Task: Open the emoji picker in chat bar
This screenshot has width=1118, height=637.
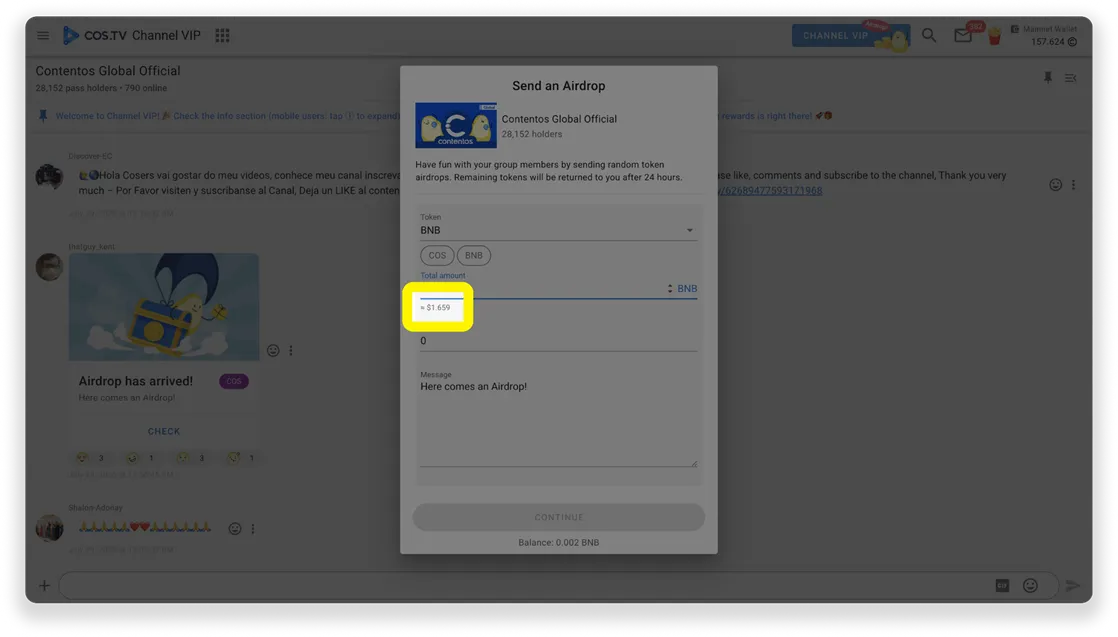Action: click(1030, 586)
